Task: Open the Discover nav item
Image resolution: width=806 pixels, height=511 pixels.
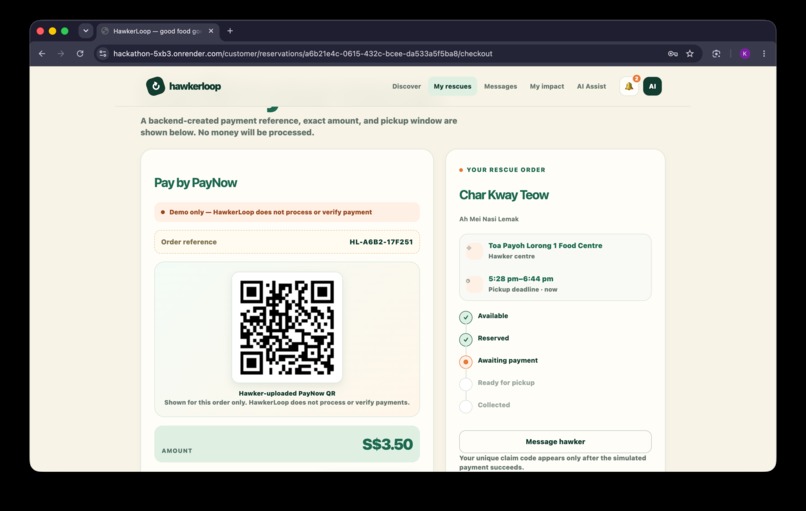Action: coord(406,86)
